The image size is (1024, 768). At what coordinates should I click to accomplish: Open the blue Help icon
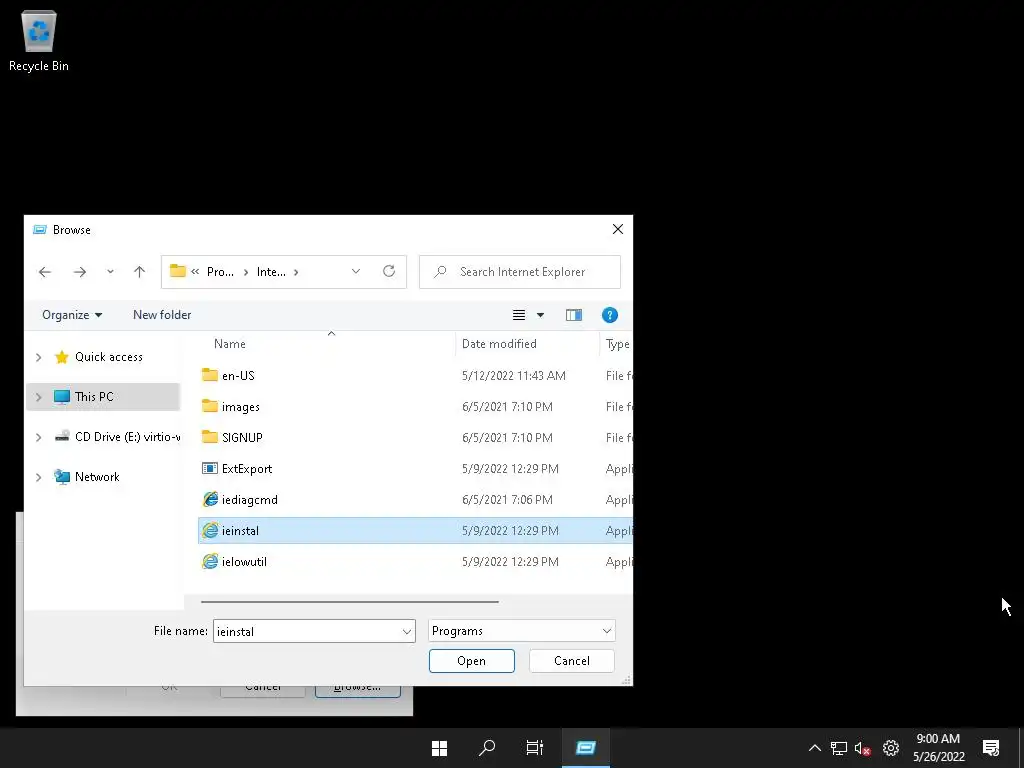(609, 315)
